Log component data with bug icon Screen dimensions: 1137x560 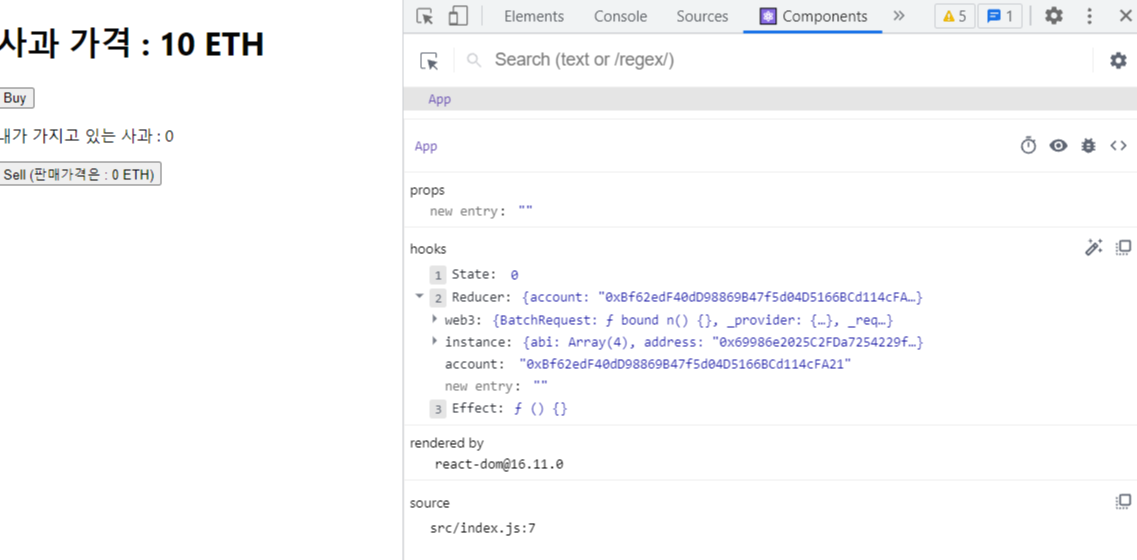tap(1088, 146)
